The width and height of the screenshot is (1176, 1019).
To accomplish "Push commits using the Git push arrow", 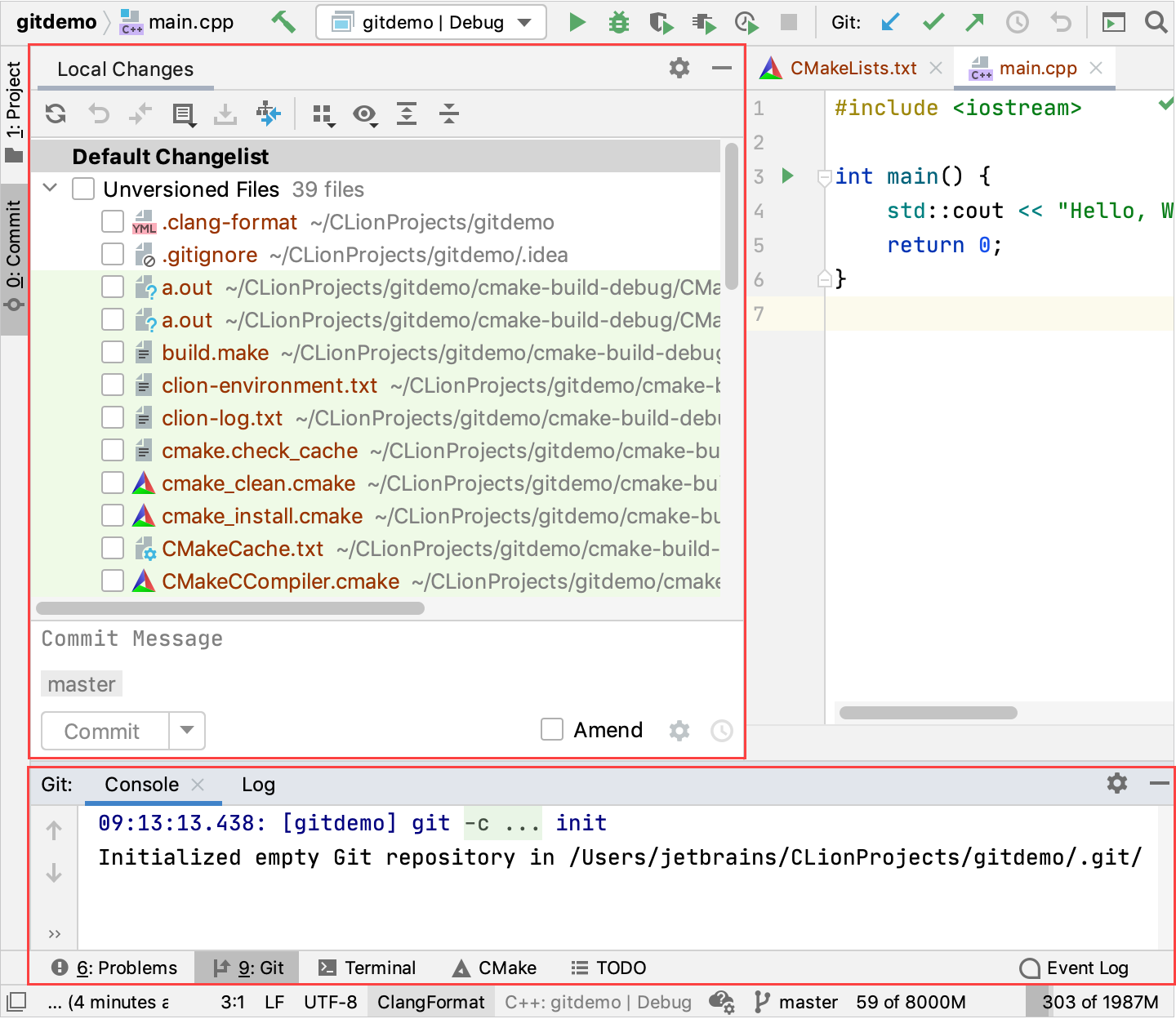I will click(x=973, y=22).
